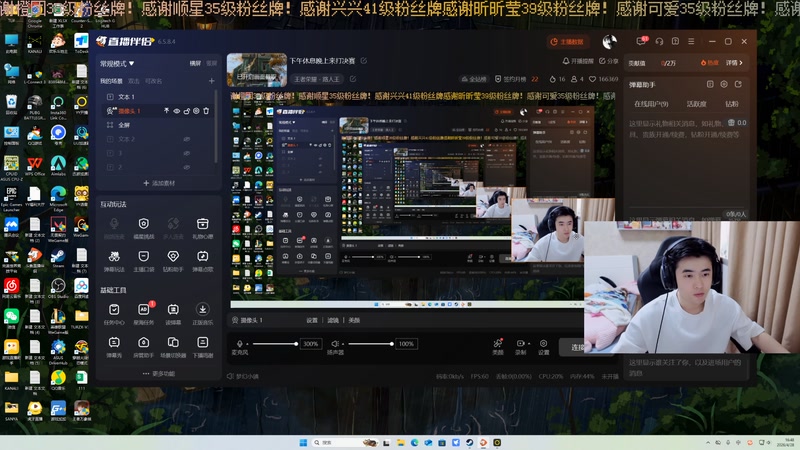Edit the stream title pencil icon
This screenshot has height=450, width=800.
tap(364, 61)
